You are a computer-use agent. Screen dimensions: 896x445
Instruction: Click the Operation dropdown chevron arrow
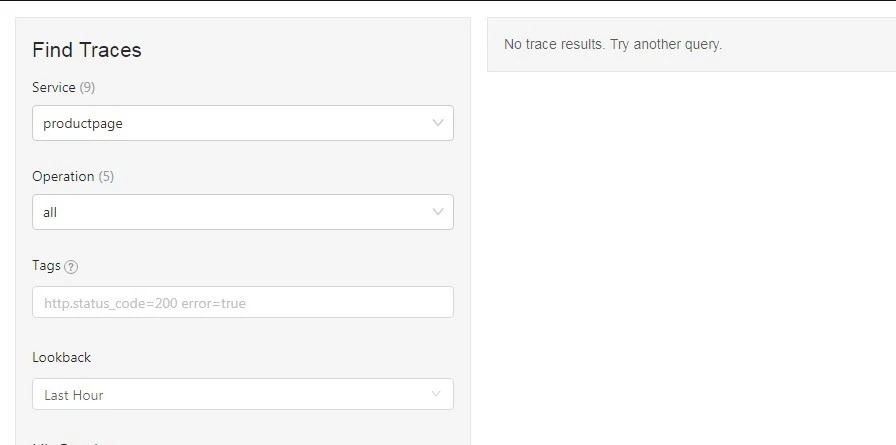point(437,212)
